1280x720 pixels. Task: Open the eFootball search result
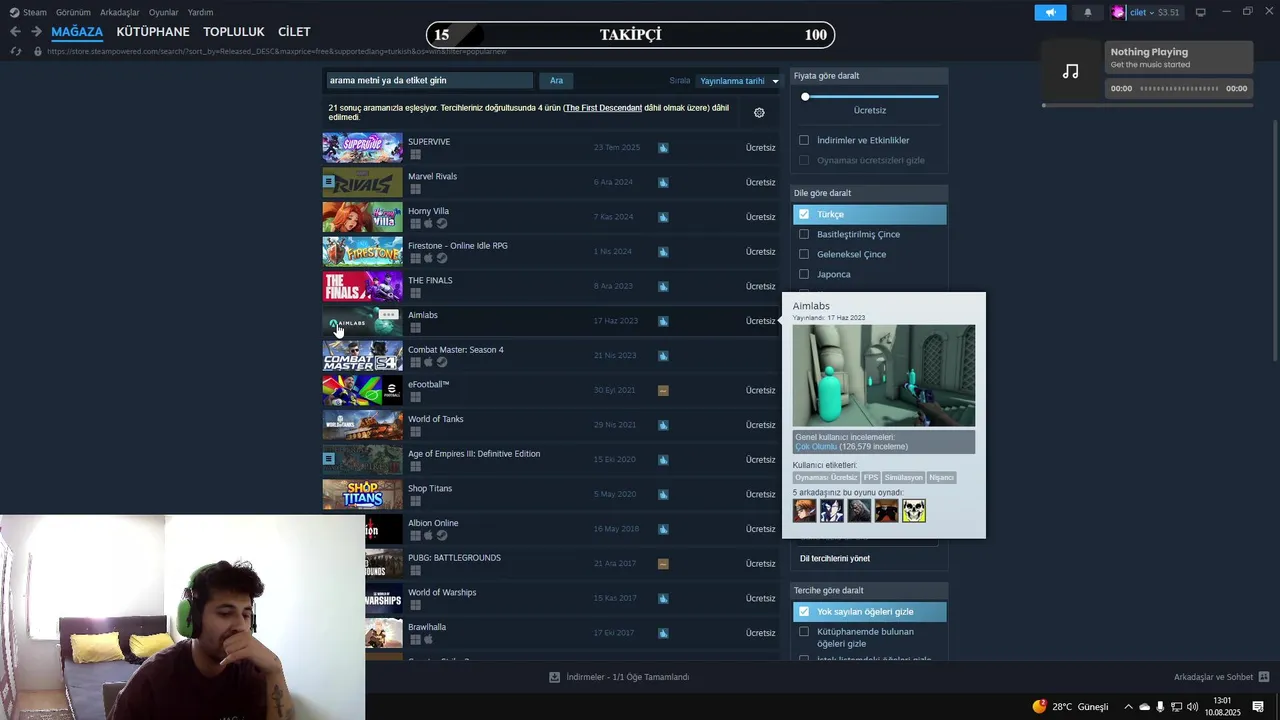(x=550, y=390)
